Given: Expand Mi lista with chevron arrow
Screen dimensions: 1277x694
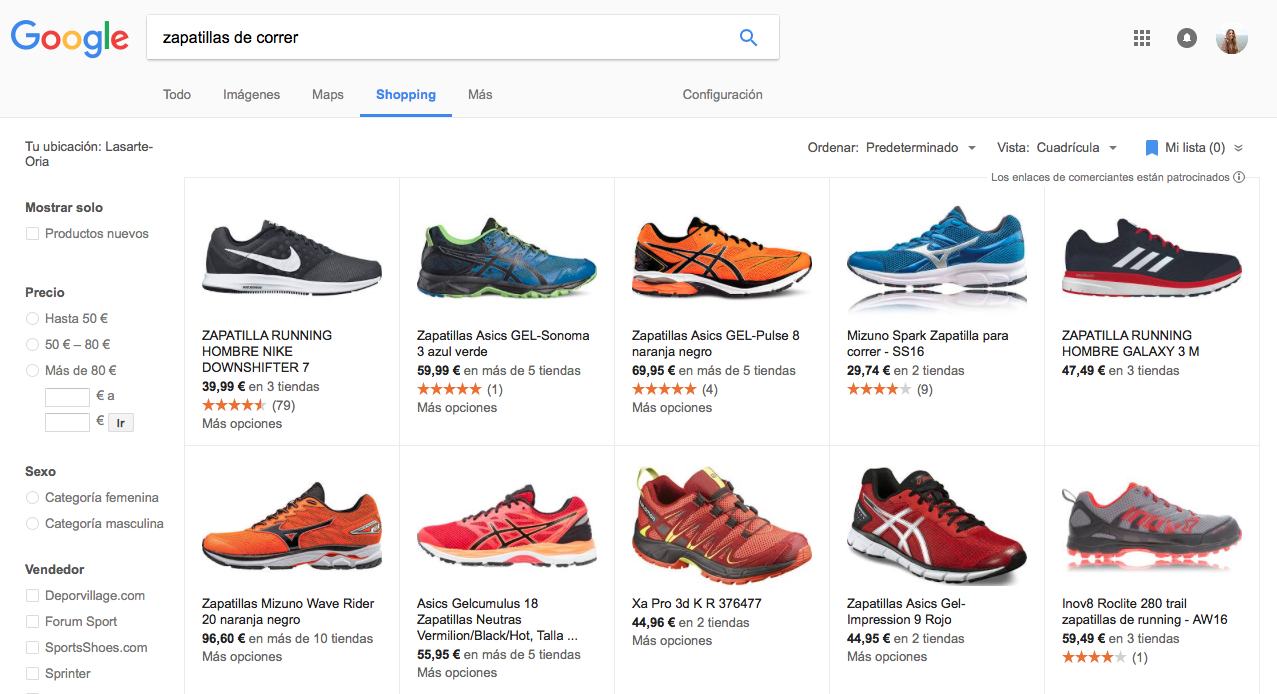Looking at the screenshot, I should 1238,148.
